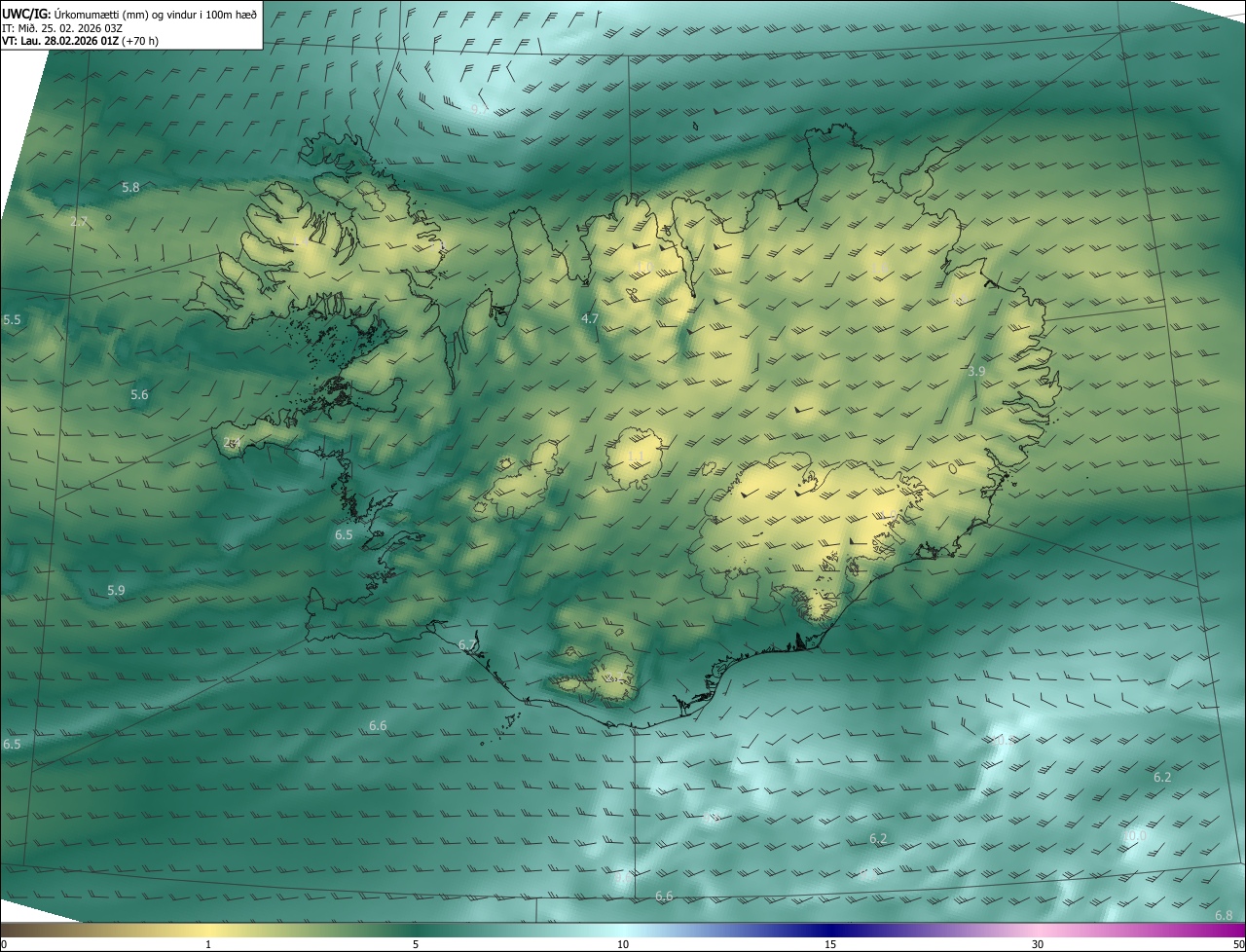
Task: Select the 1 mm mark on the legend
Action: [x=208, y=944]
